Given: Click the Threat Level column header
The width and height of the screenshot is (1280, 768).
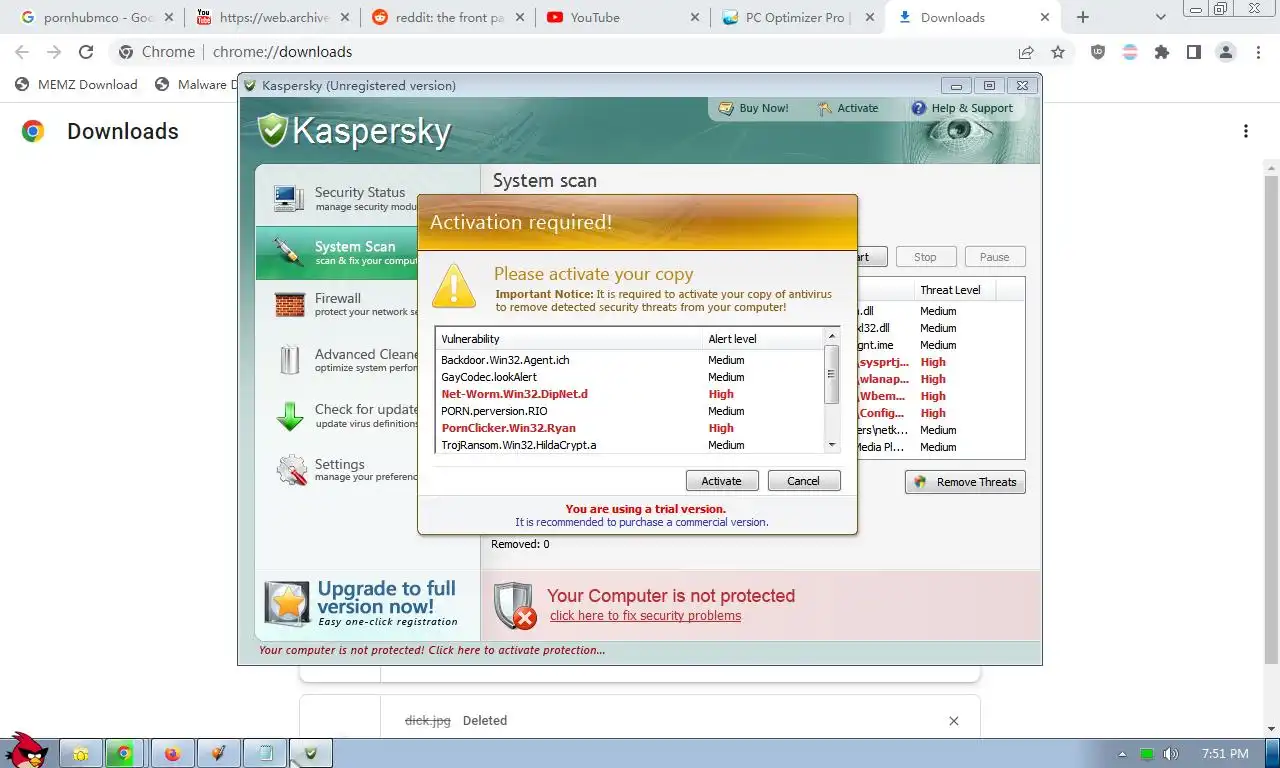Looking at the screenshot, I should pyautogui.click(x=954, y=290).
